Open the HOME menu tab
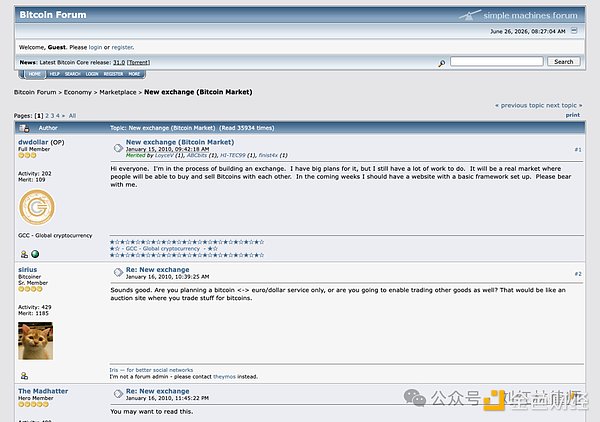 click(x=34, y=74)
